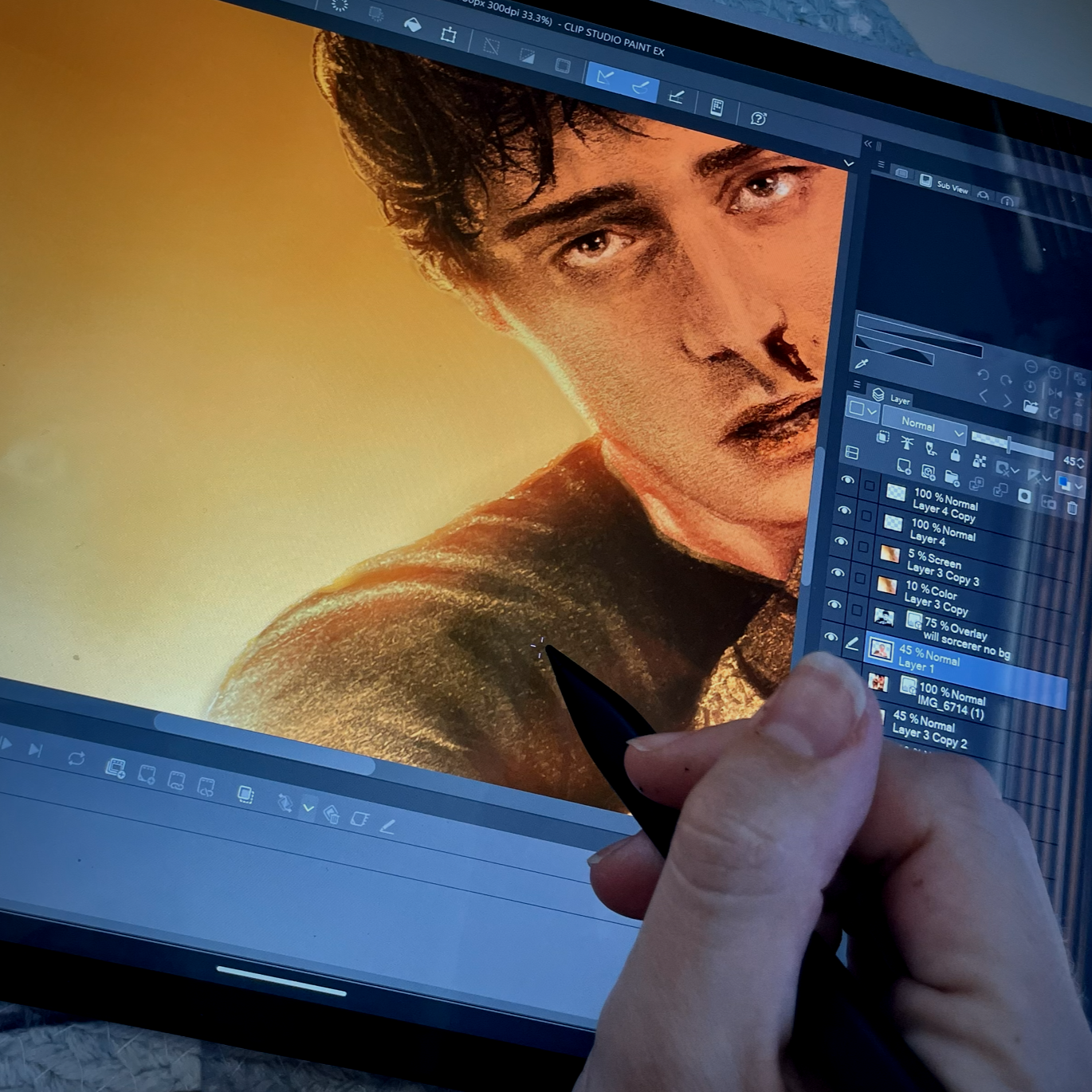Image resolution: width=1092 pixels, height=1092 pixels.
Task: Click the Invert selected area icon
Action: coord(527,56)
